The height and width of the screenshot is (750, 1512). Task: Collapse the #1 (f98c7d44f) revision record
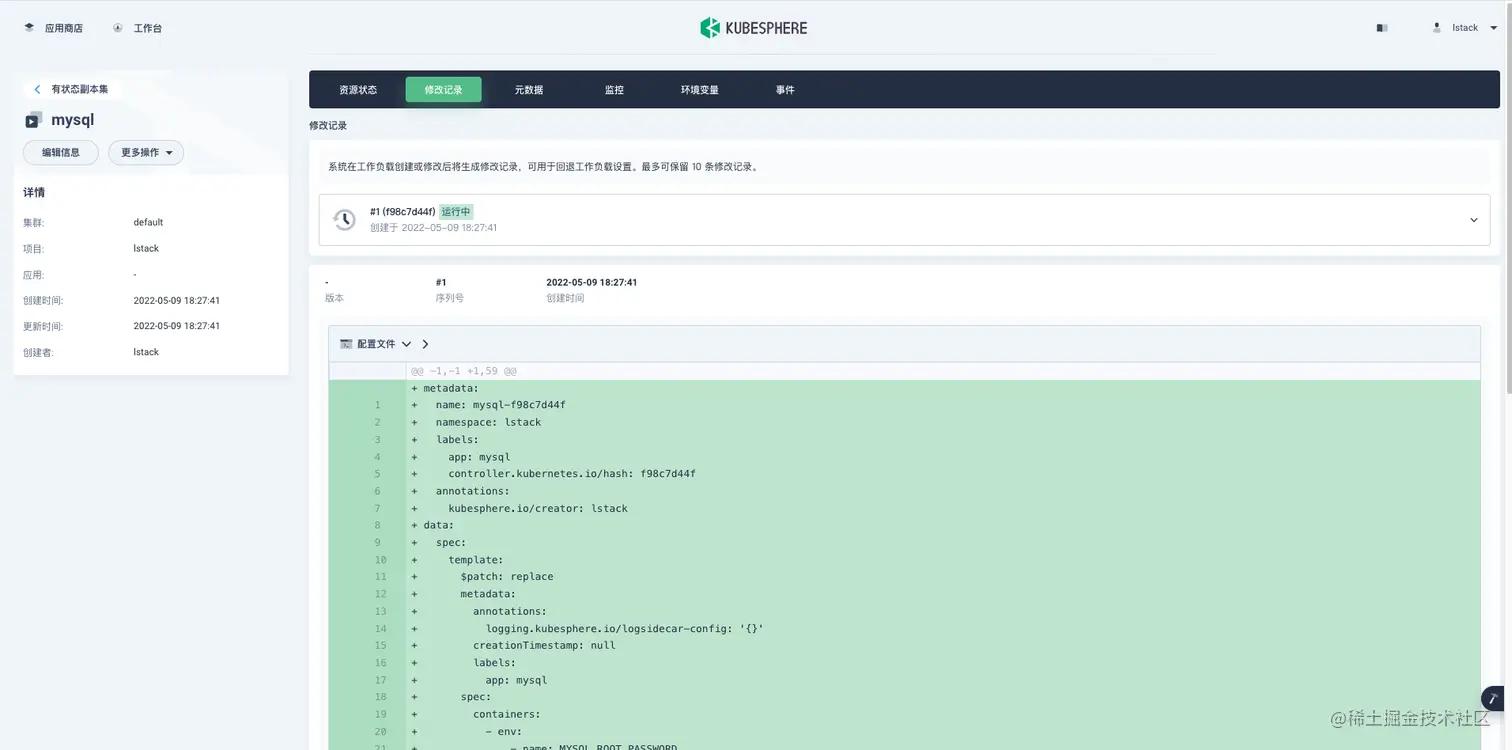point(1473,220)
